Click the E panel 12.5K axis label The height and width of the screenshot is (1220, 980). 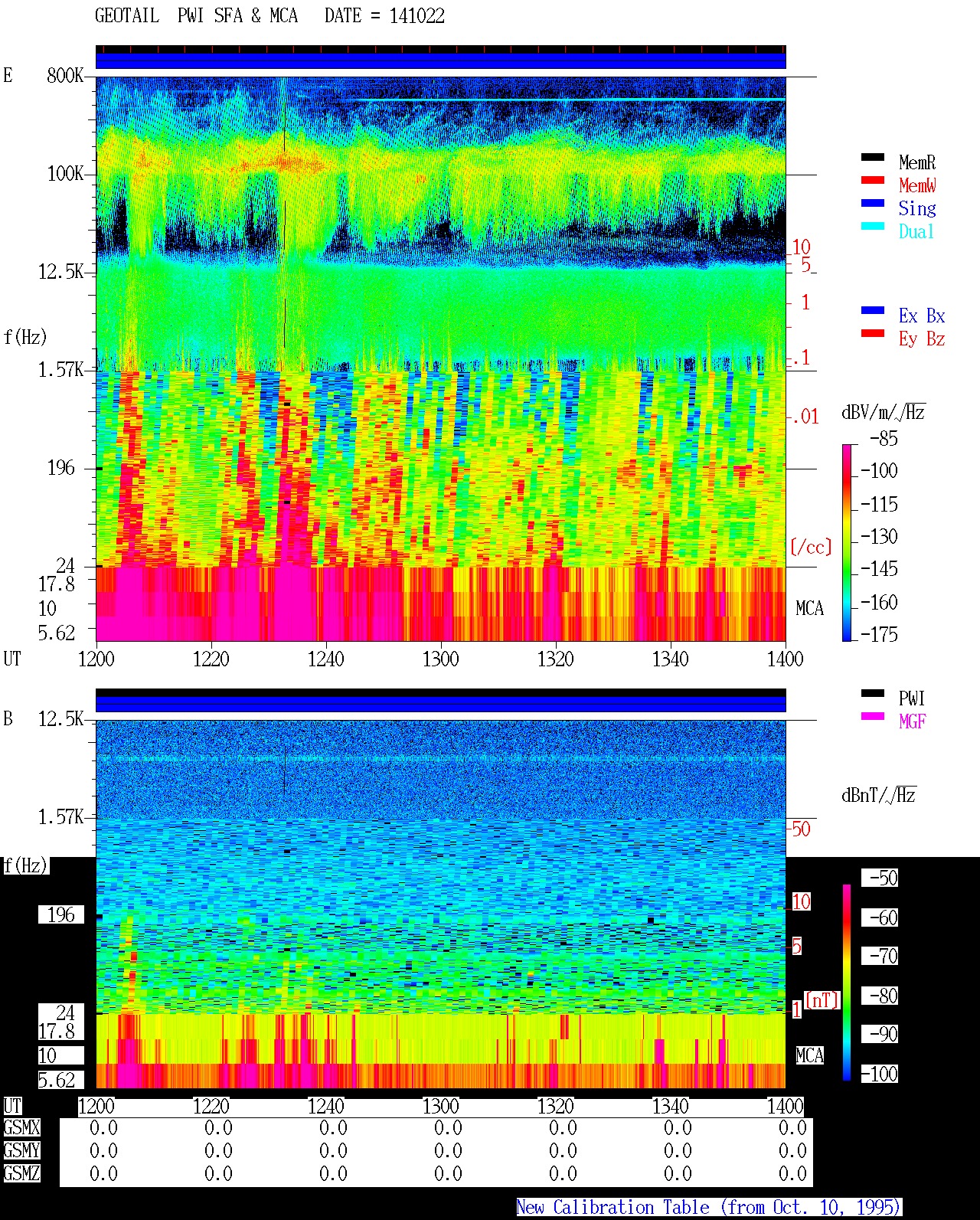pyautogui.click(x=61, y=272)
